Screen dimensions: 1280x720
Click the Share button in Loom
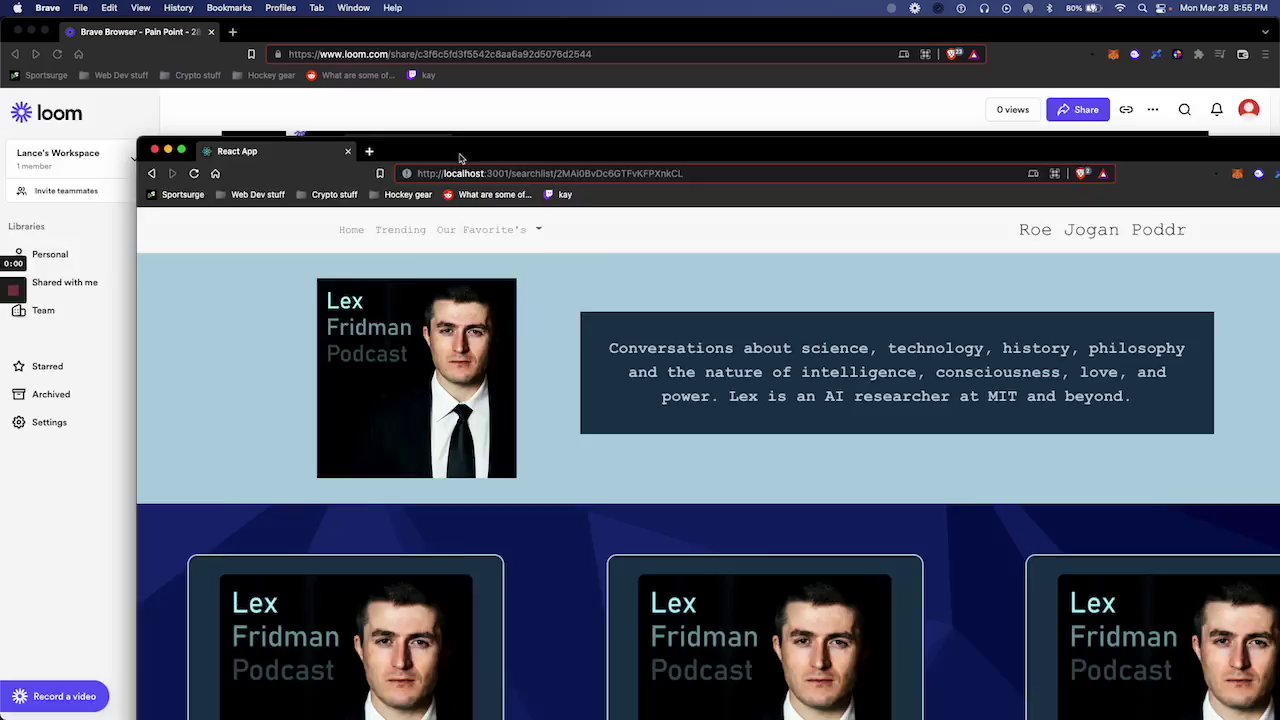[x=1078, y=110]
